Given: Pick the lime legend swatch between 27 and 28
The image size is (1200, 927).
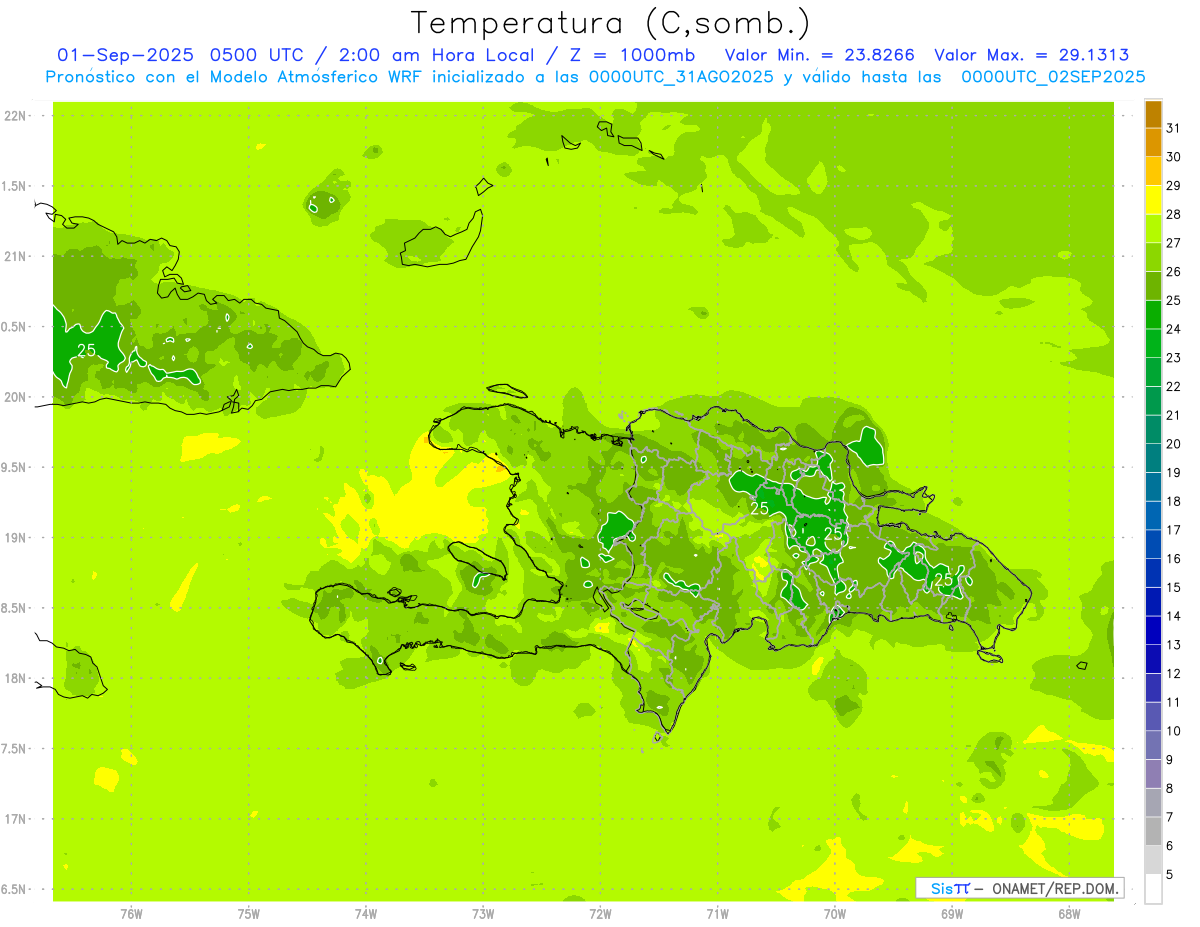Looking at the screenshot, I should pos(1153,228).
